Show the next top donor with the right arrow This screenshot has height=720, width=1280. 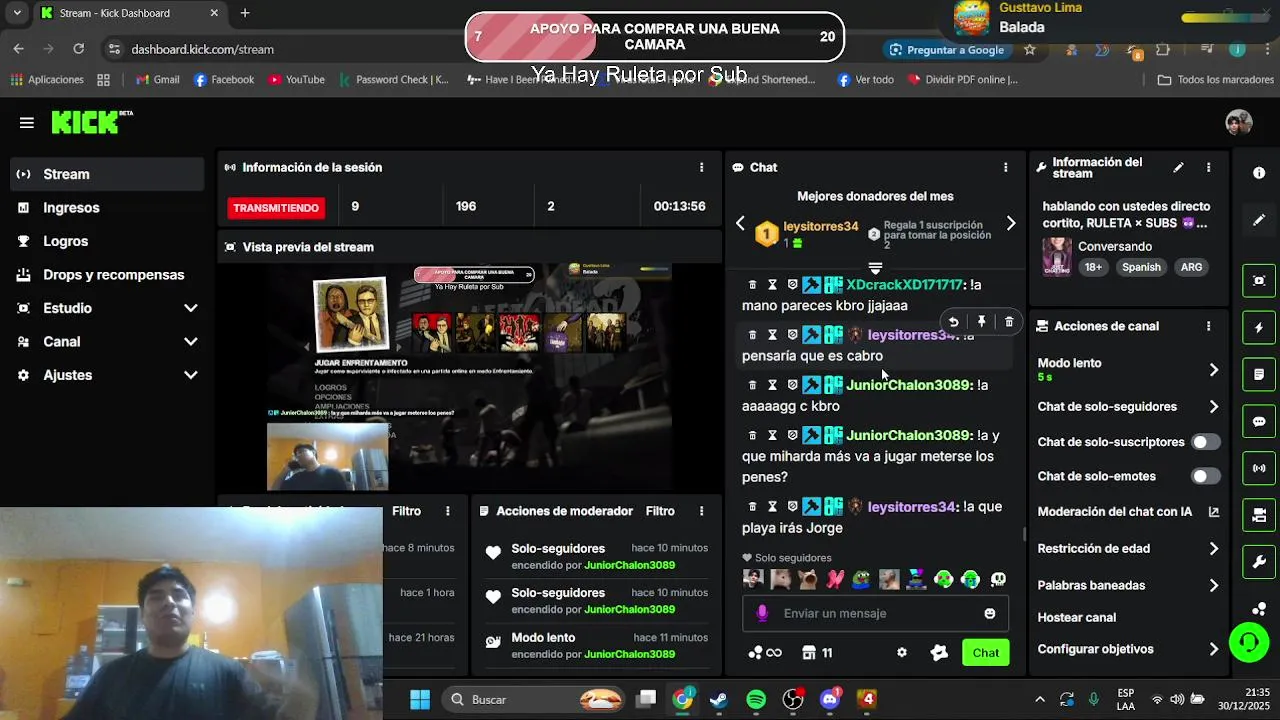tap(1011, 224)
